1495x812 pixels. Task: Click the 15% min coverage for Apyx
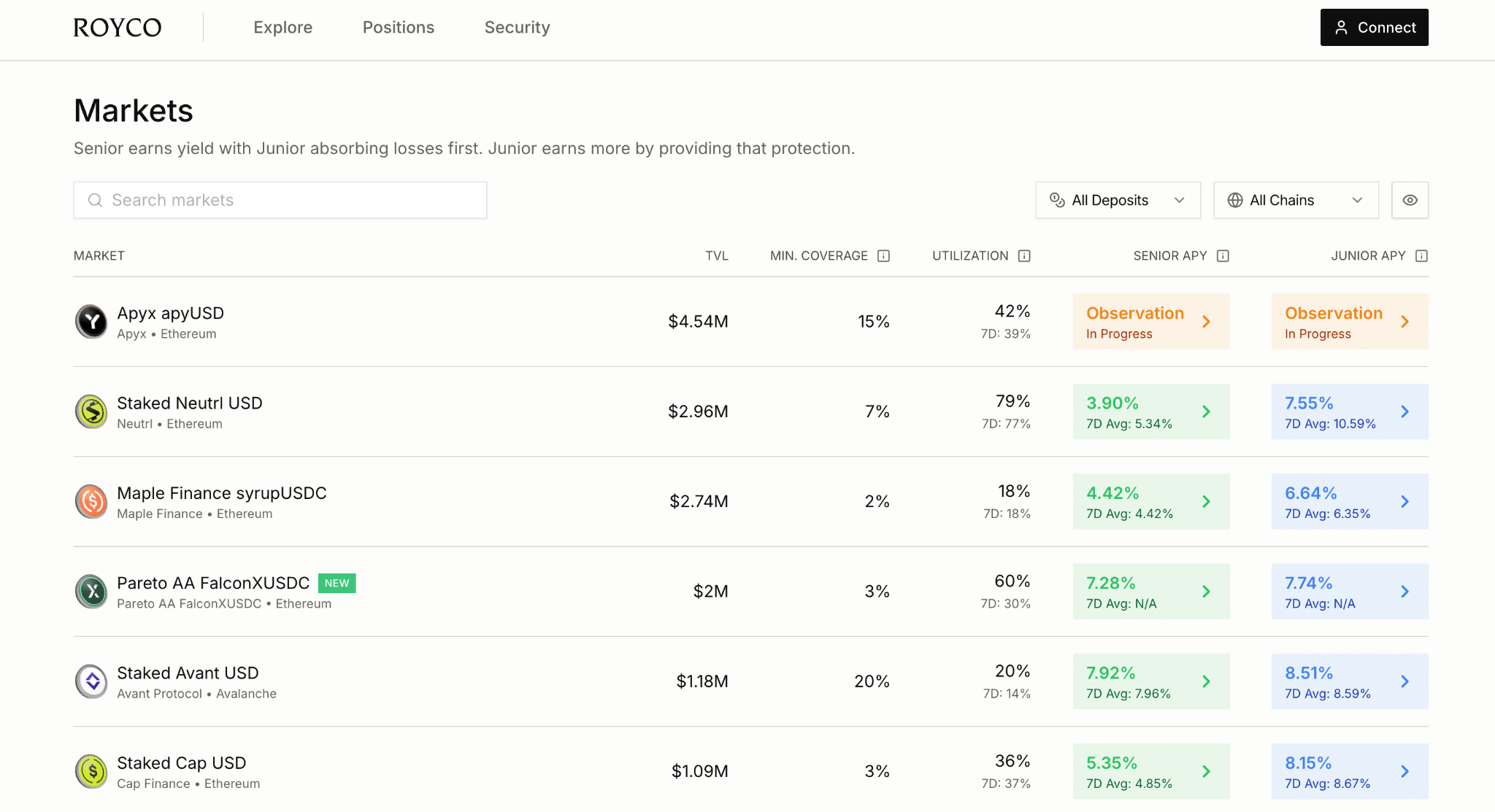(x=874, y=322)
